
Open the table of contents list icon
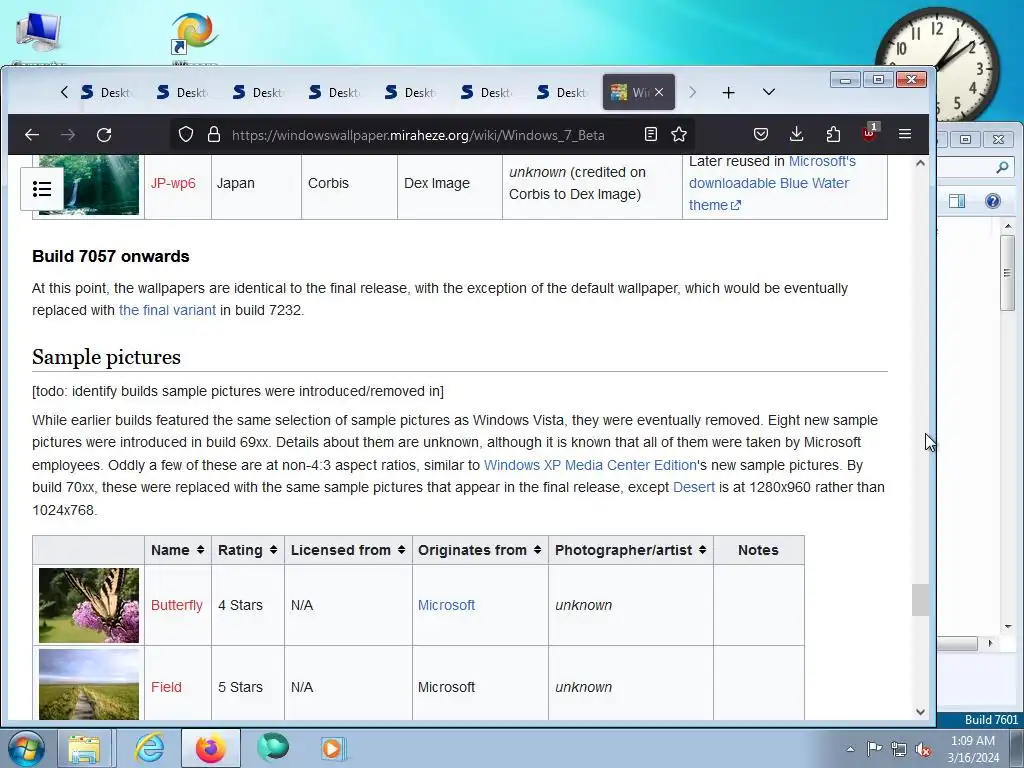(x=42, y=189)
